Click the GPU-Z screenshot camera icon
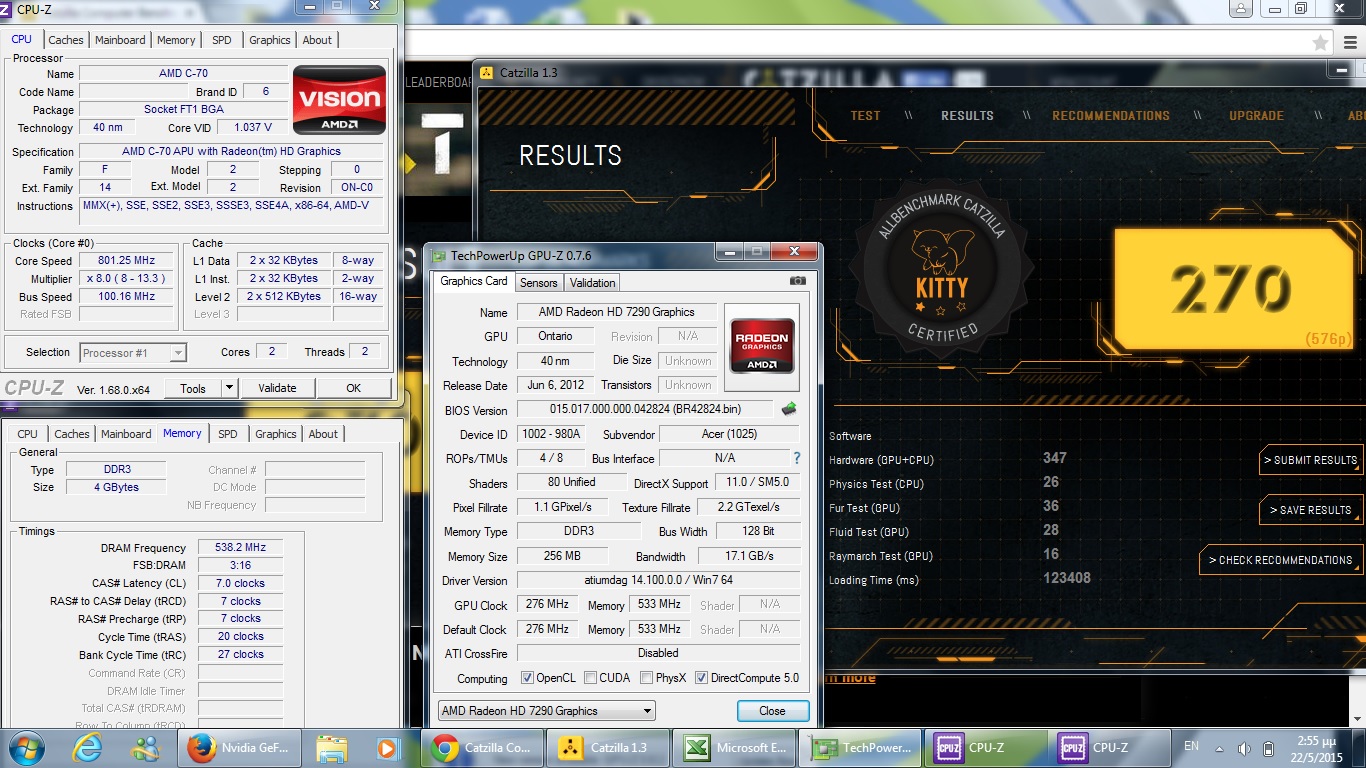 [x=797, y=282]
